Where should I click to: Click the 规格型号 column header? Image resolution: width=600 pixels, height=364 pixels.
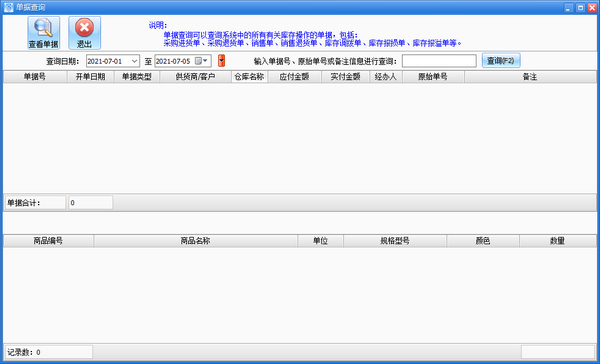click(395, 241)
